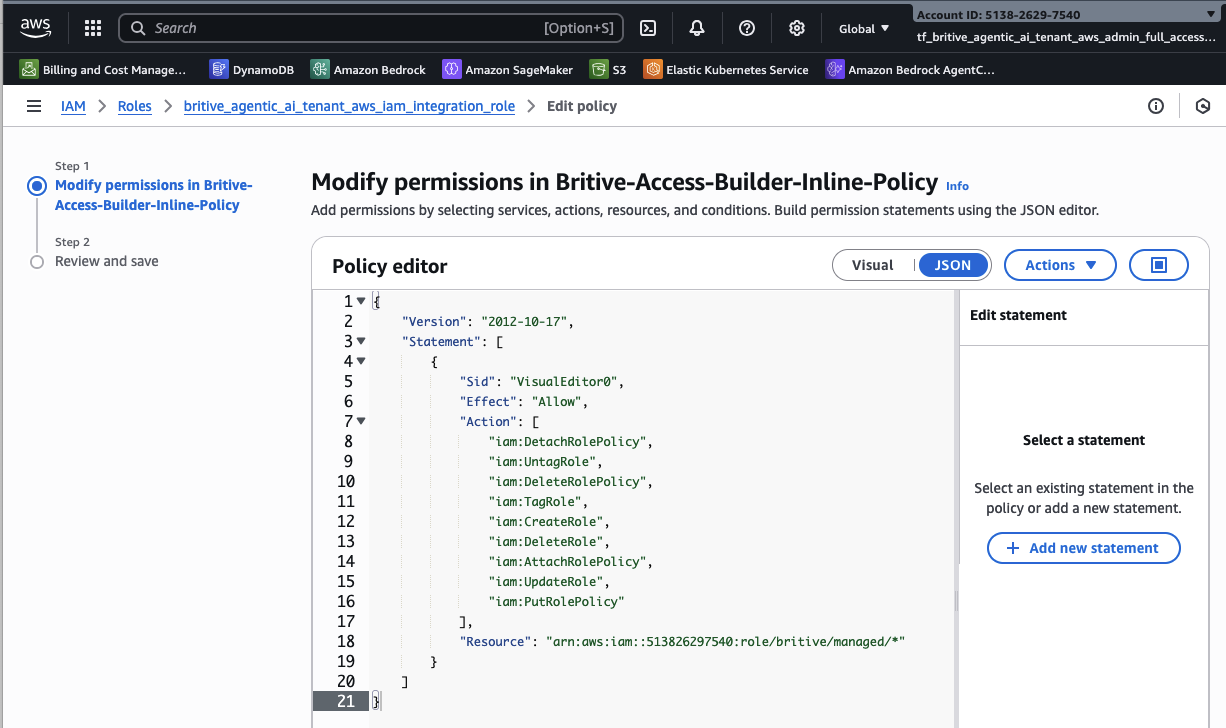Collapse the Statement array on line 3

coord(361,341)
